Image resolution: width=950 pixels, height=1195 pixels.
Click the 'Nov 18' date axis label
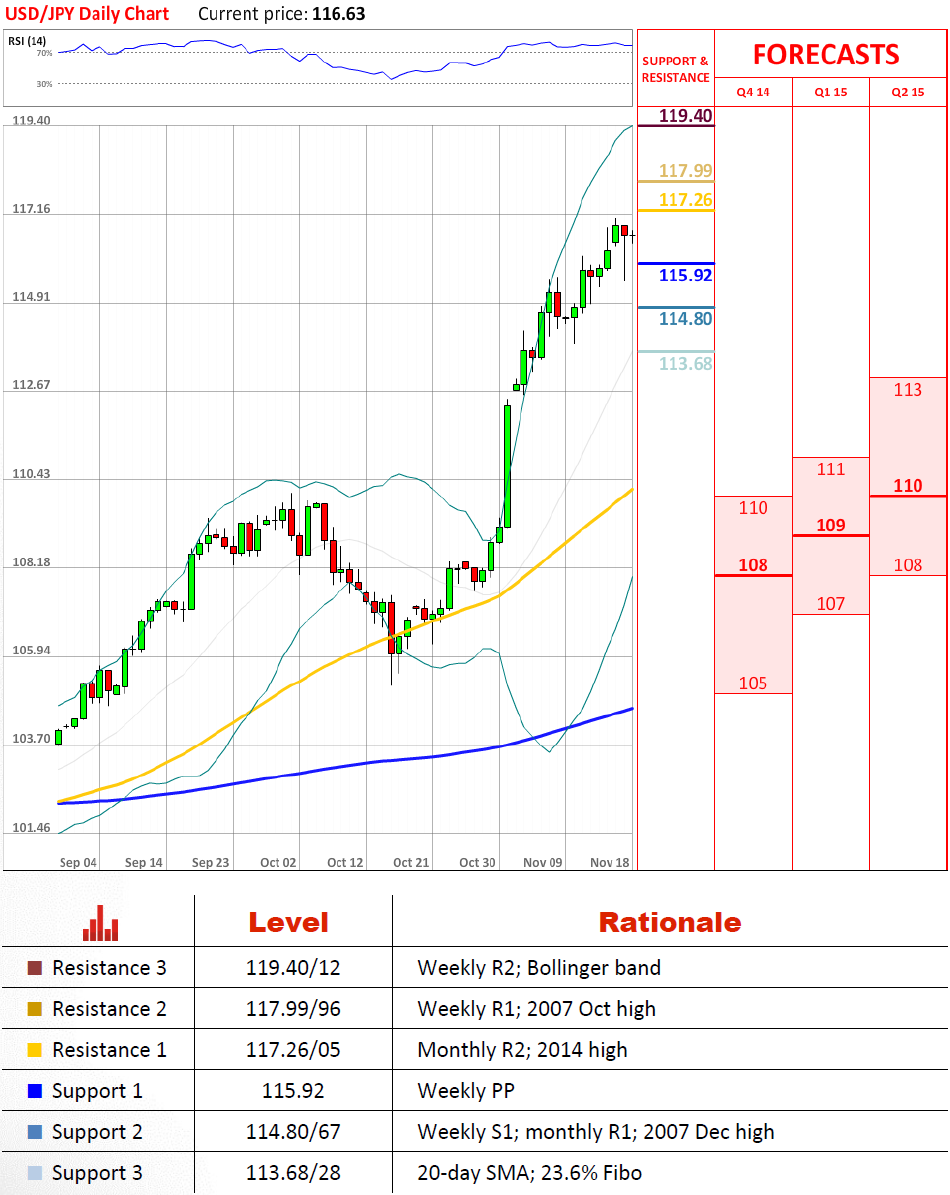point(610,863)
